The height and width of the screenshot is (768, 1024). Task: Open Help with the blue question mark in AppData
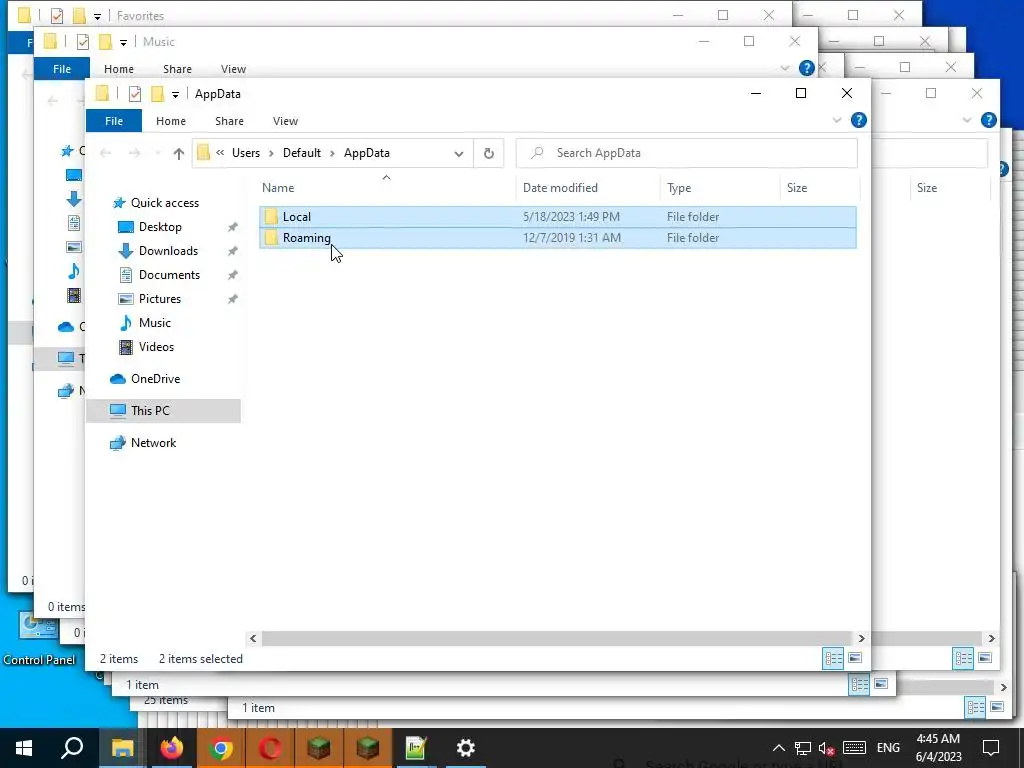tap(859, 120)
